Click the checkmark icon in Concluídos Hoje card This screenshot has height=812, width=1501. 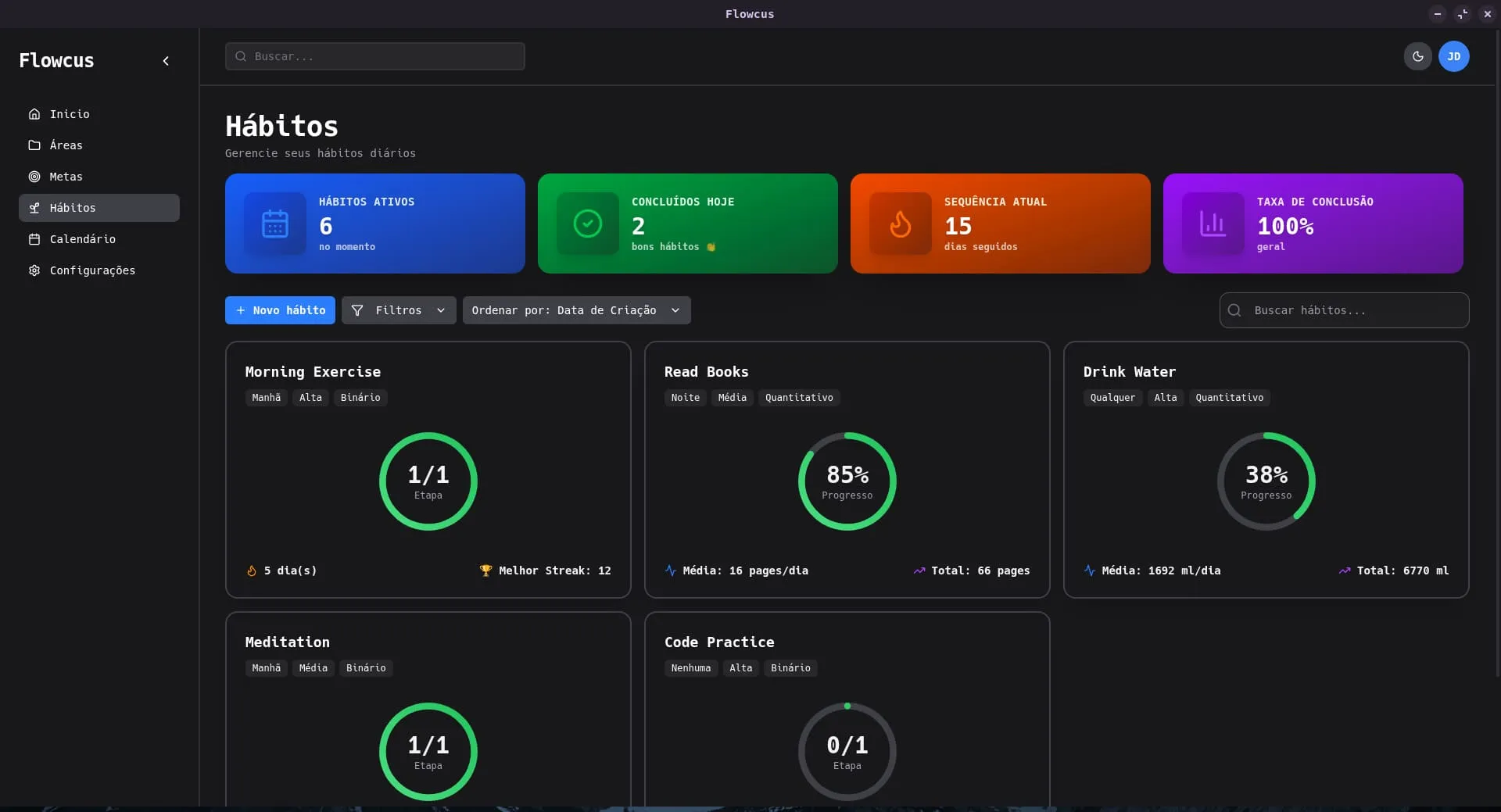pyautogui.click(x=587, y=224)
